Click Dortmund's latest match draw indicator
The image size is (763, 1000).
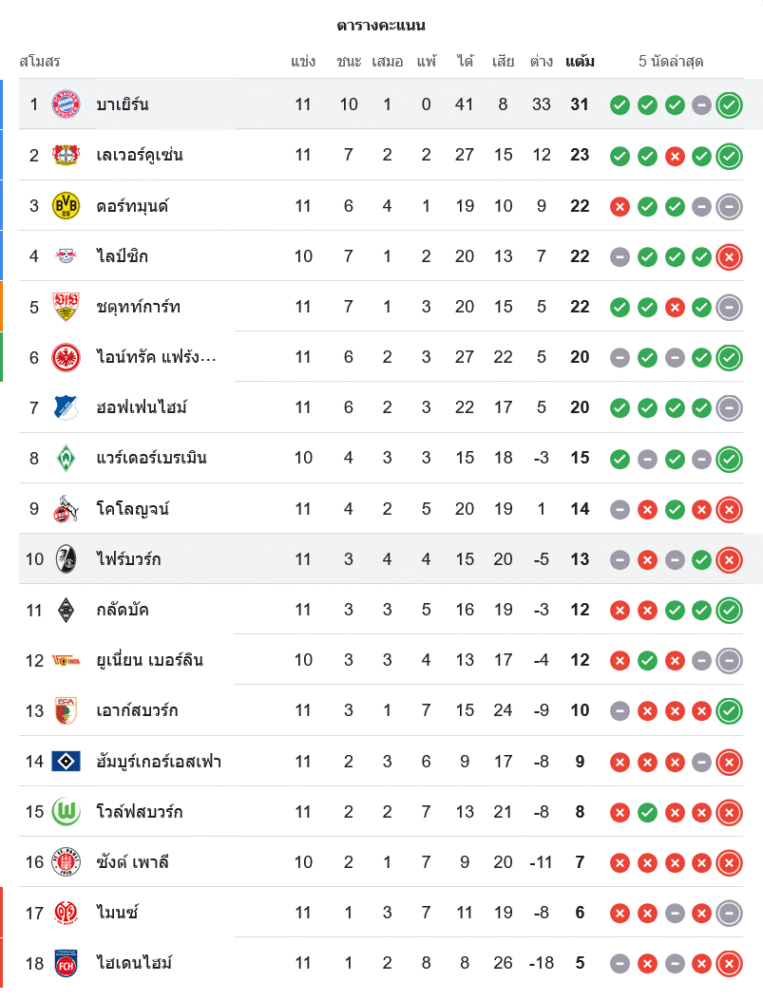click(x=729, y=206)
